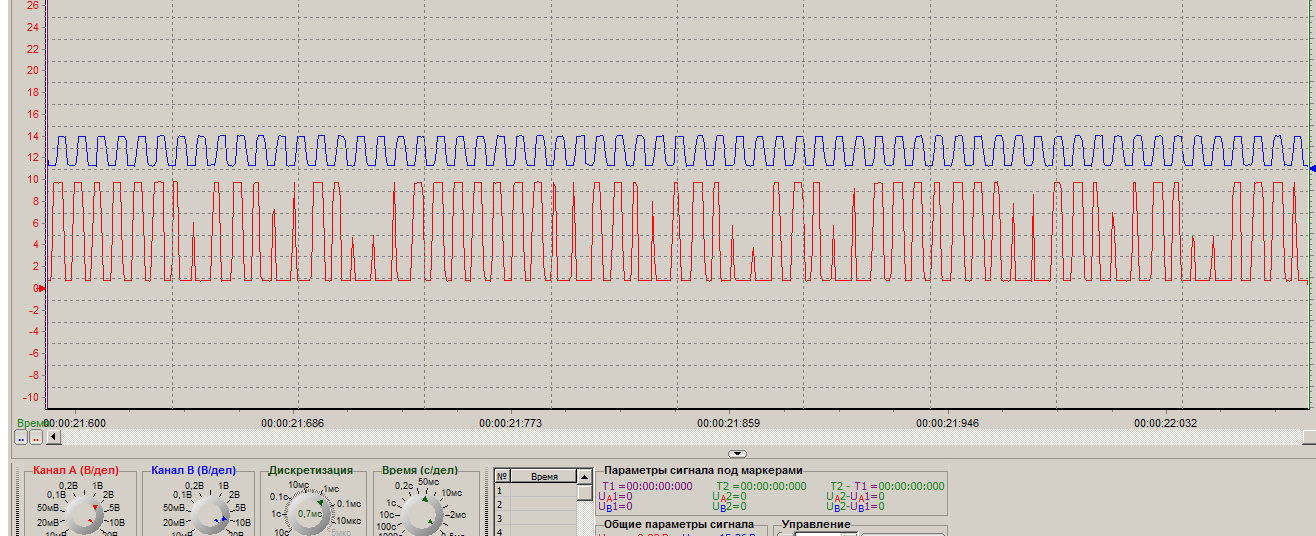The height and width of the screenshot is (536, 1316).
Task: Click the UA1=0 reading
Action: point(615,496)
